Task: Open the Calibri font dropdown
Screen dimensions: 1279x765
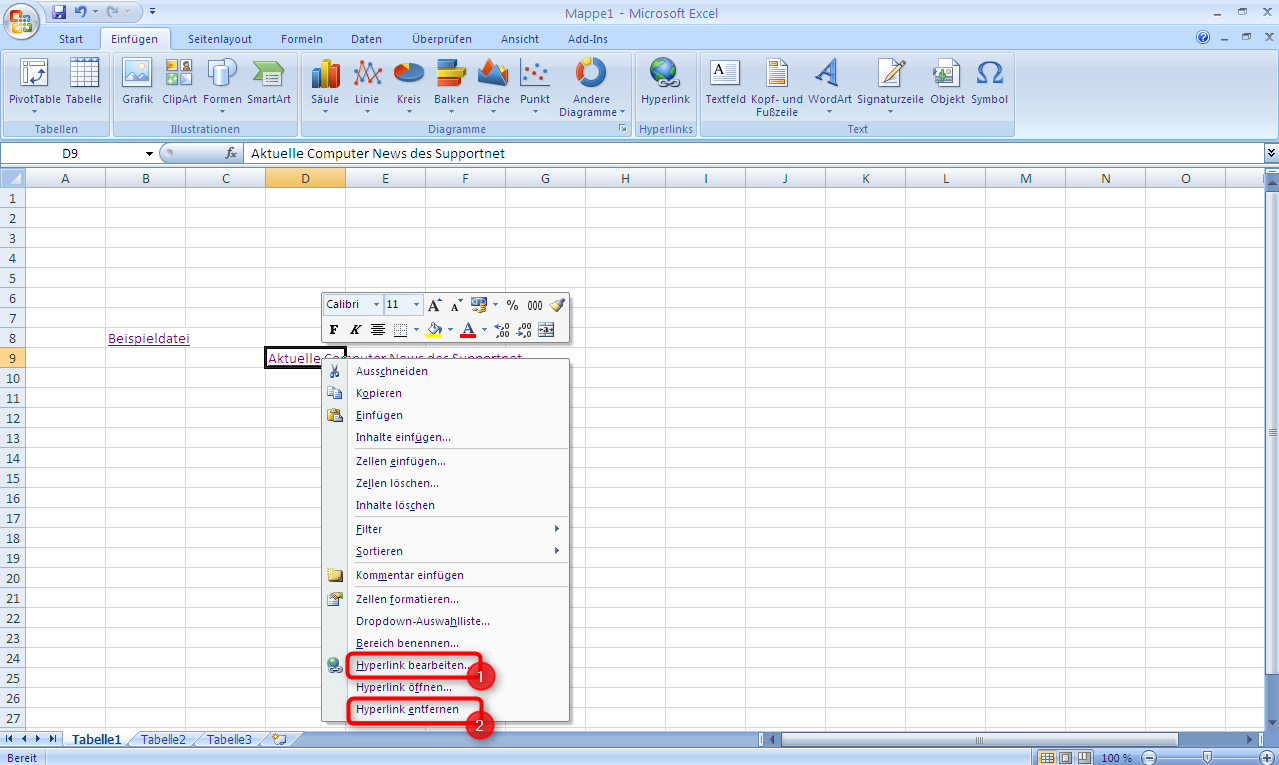Action: (376, 305)
